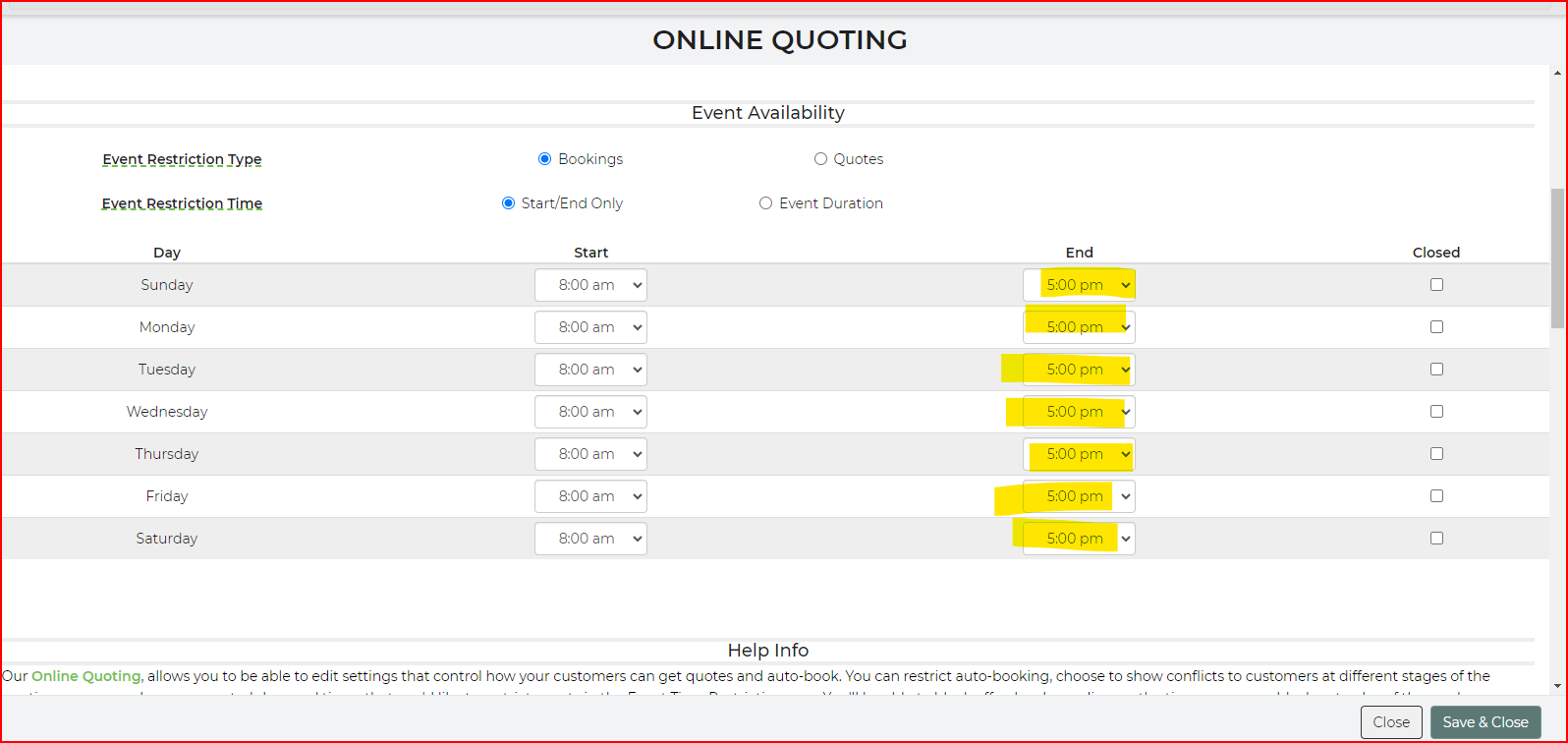
Task: Tick the Thursday Closed checkbox
Action: tap(1436, 454)
